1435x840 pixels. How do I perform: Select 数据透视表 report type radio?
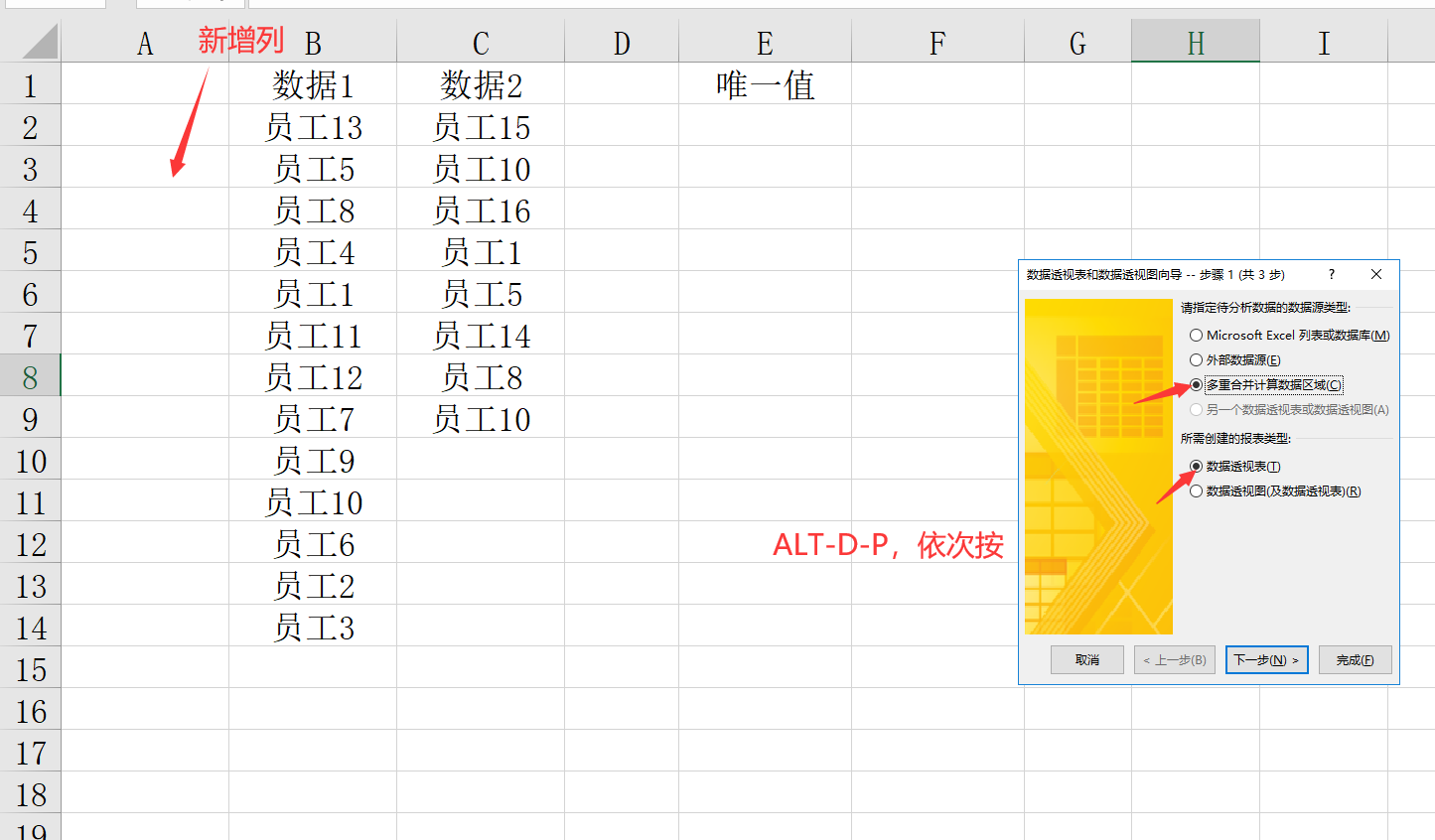click(x=1235, y=467)
